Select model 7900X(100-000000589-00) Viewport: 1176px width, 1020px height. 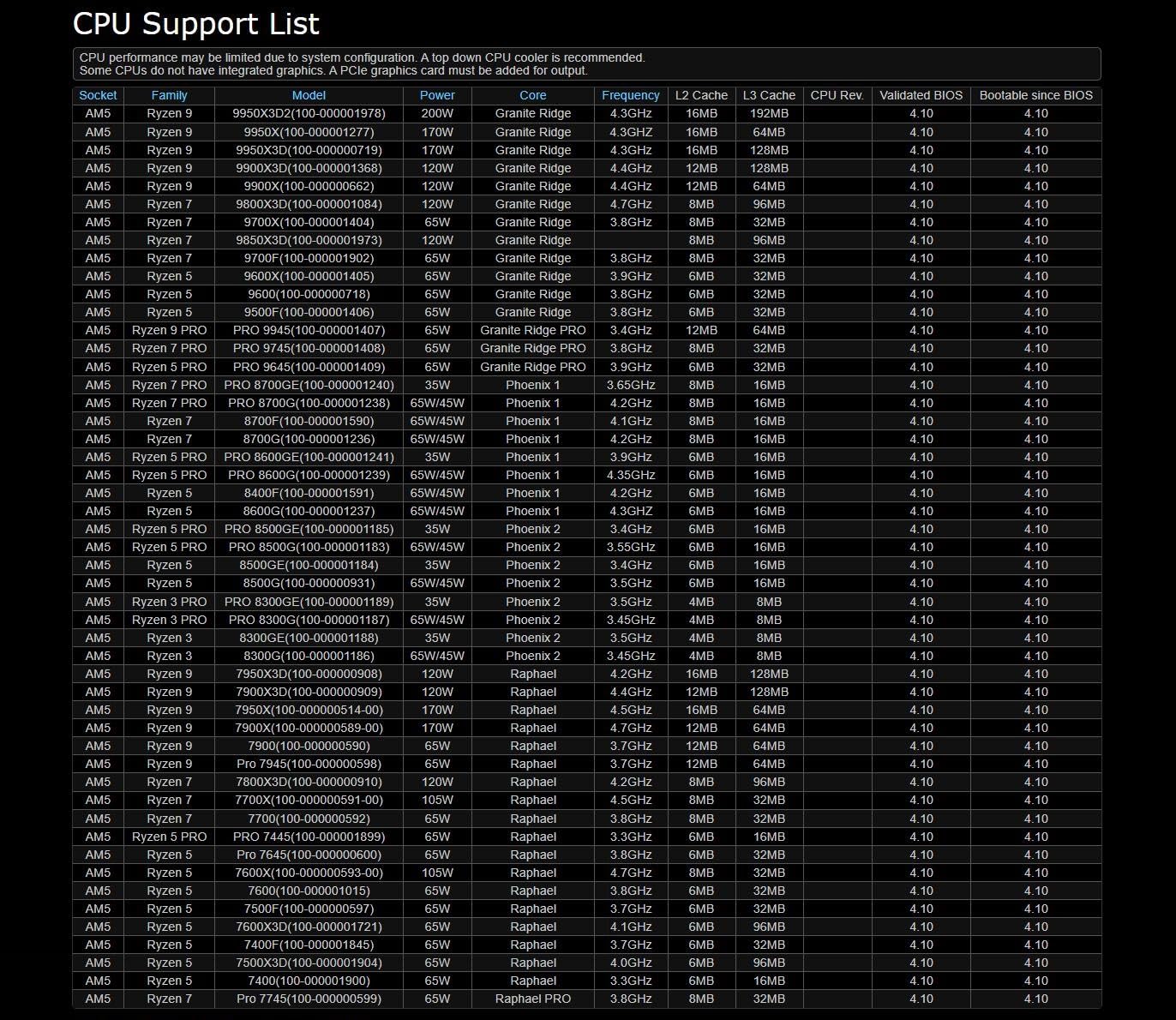tap(309, 728)
